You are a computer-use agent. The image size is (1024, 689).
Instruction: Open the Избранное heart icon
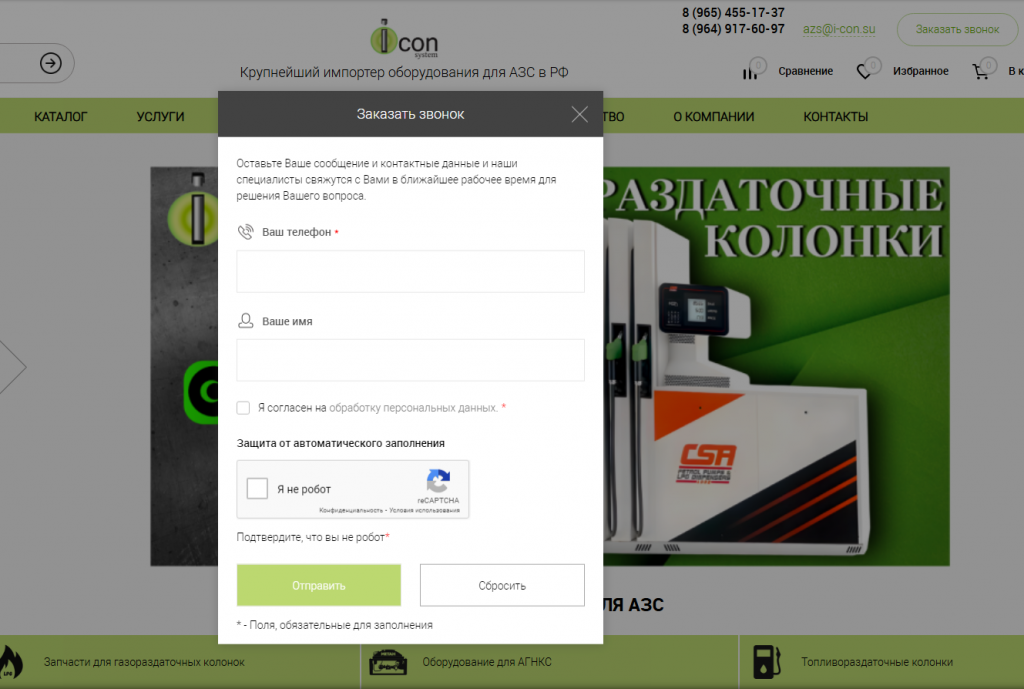pos(864,71)
